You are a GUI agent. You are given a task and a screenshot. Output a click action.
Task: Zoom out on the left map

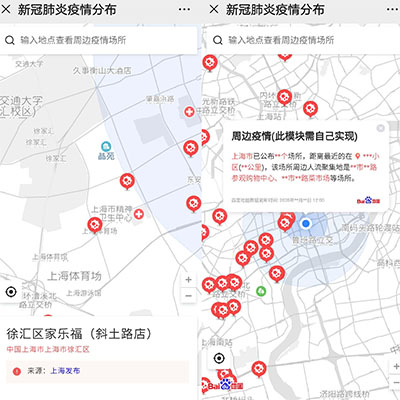click(188, 296)
